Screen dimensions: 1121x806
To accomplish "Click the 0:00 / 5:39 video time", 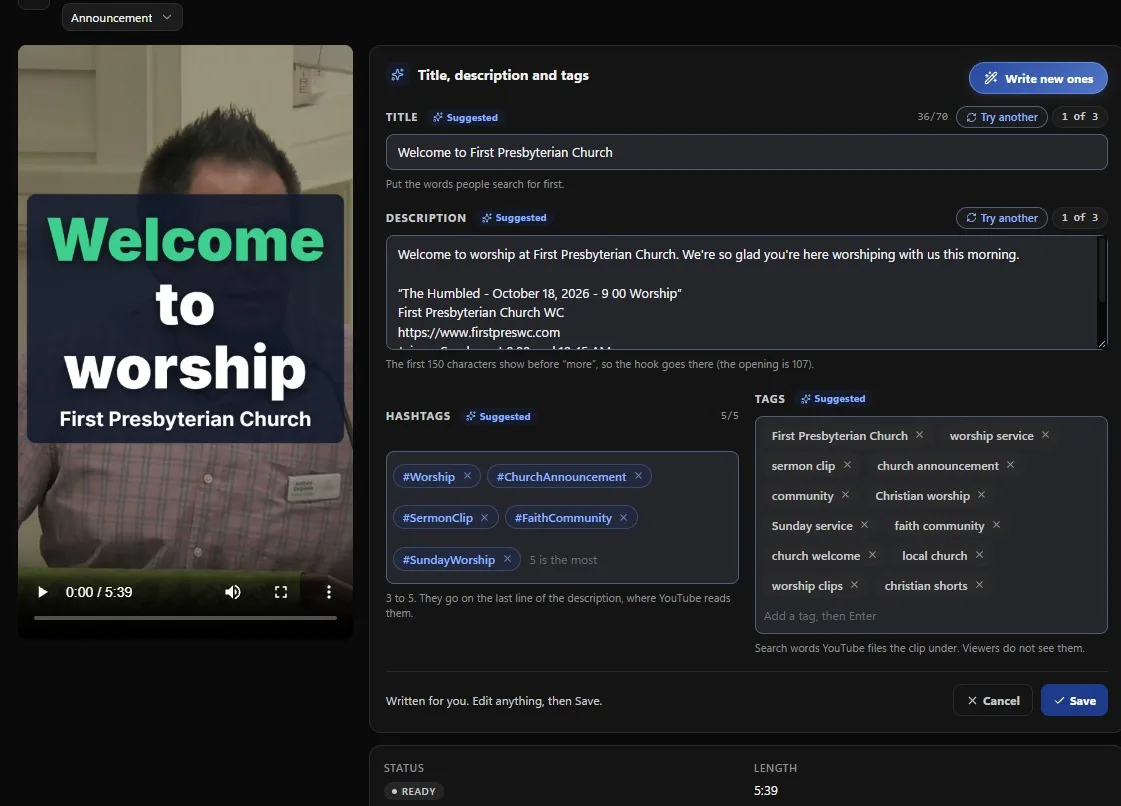I will (x=99, y=592).
